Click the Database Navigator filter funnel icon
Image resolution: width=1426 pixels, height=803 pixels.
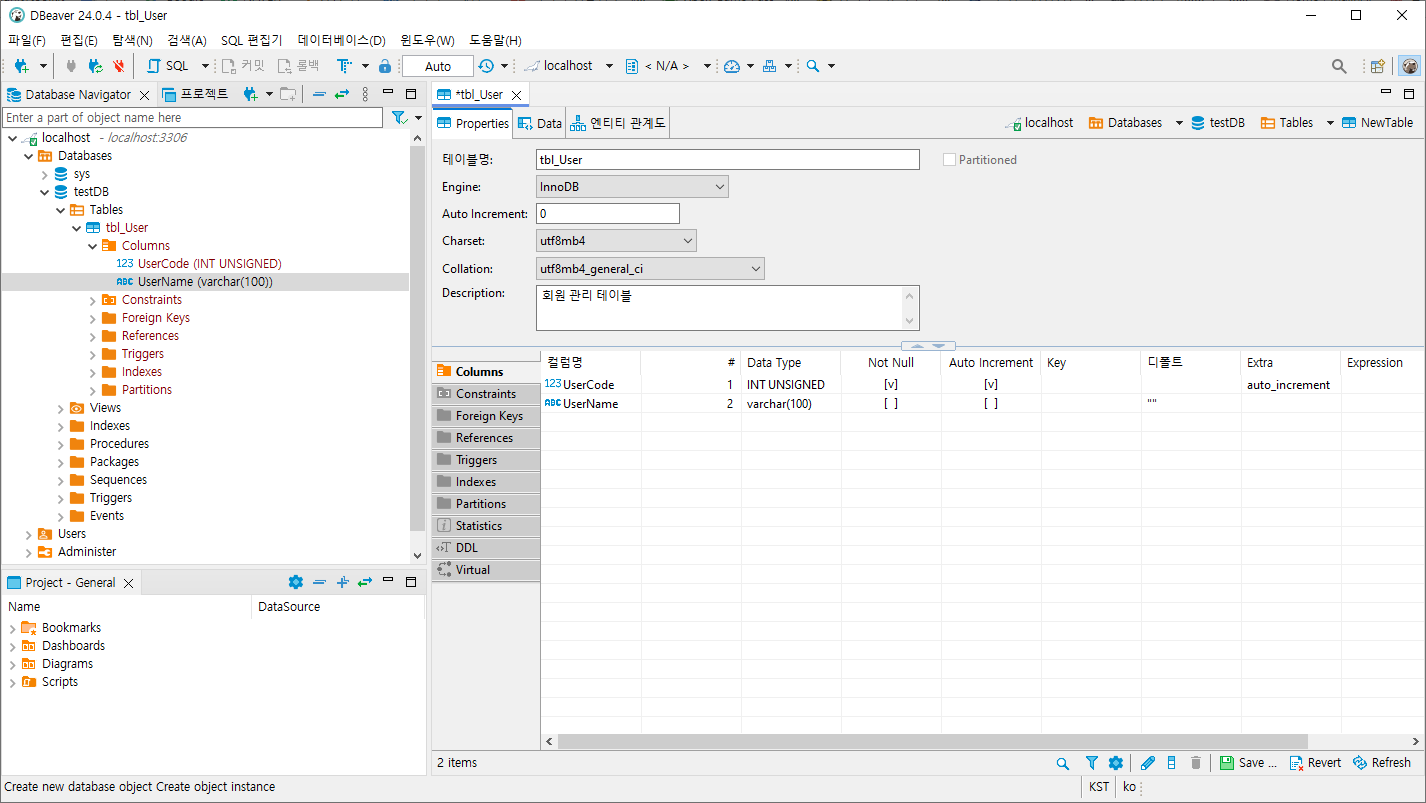pos(399,118)
